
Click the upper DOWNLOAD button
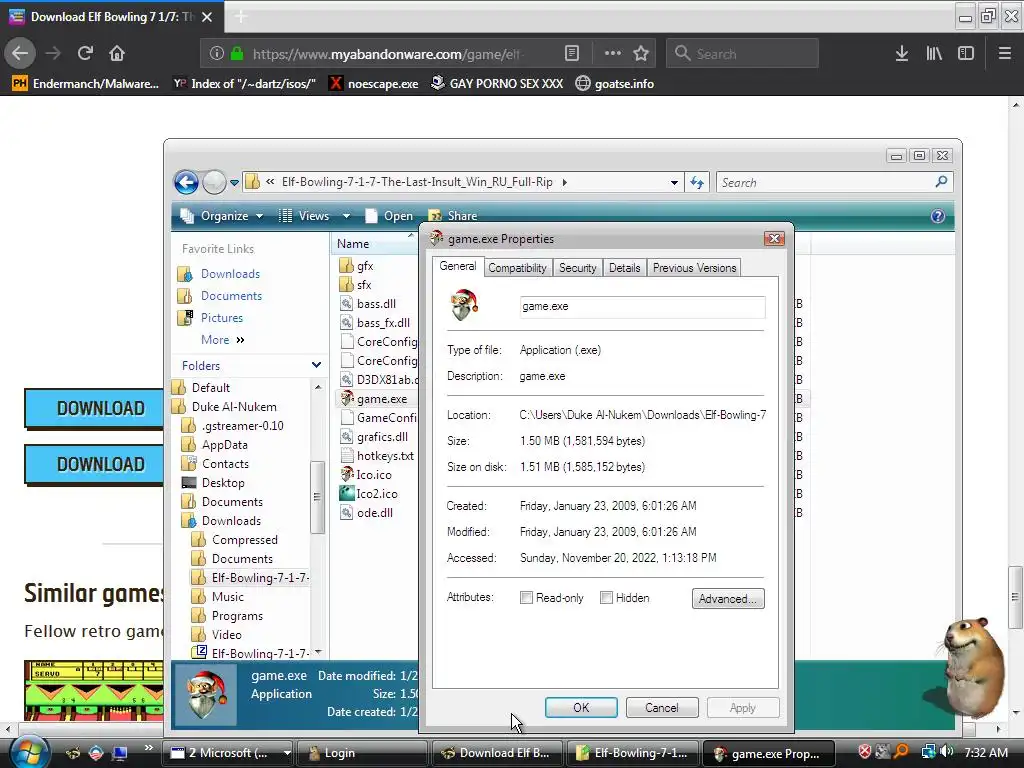coord(95,408)
